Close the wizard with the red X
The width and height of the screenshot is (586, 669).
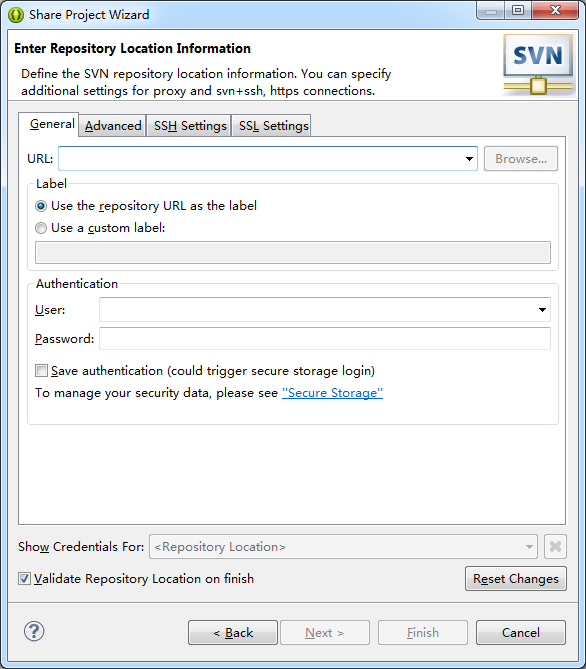point(555,10)
